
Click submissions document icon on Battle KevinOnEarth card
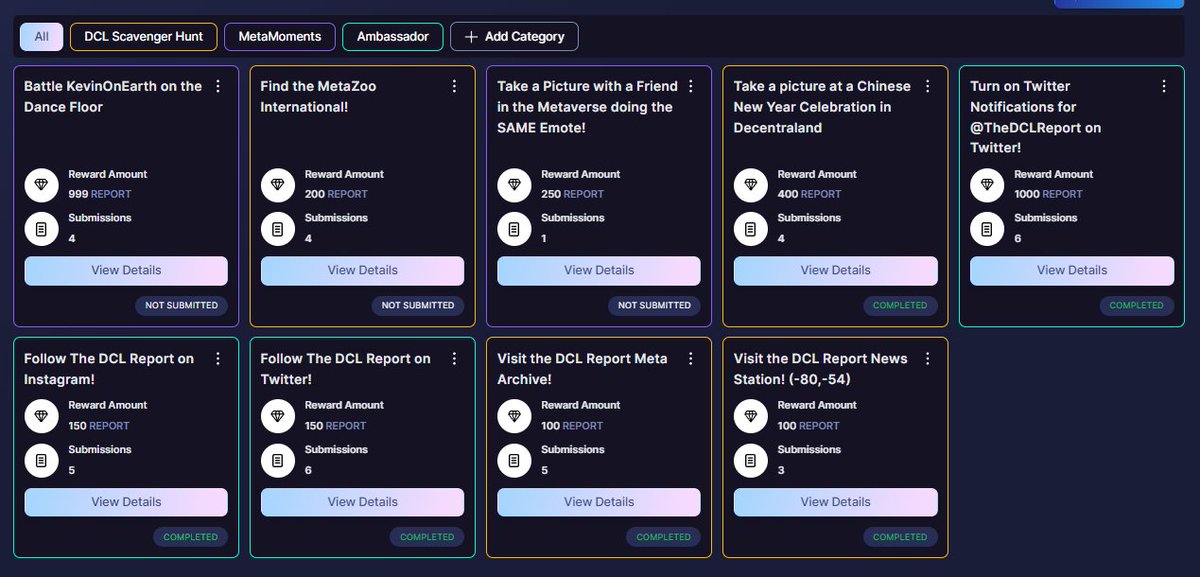(41, 229)
